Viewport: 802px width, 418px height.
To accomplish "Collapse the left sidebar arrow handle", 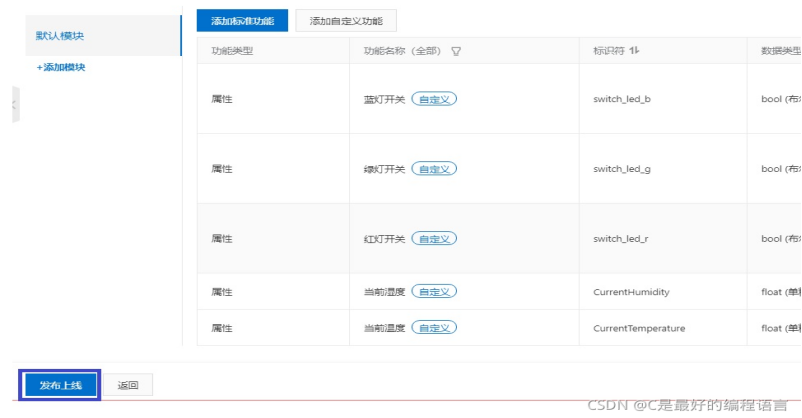I will point(15,104).
